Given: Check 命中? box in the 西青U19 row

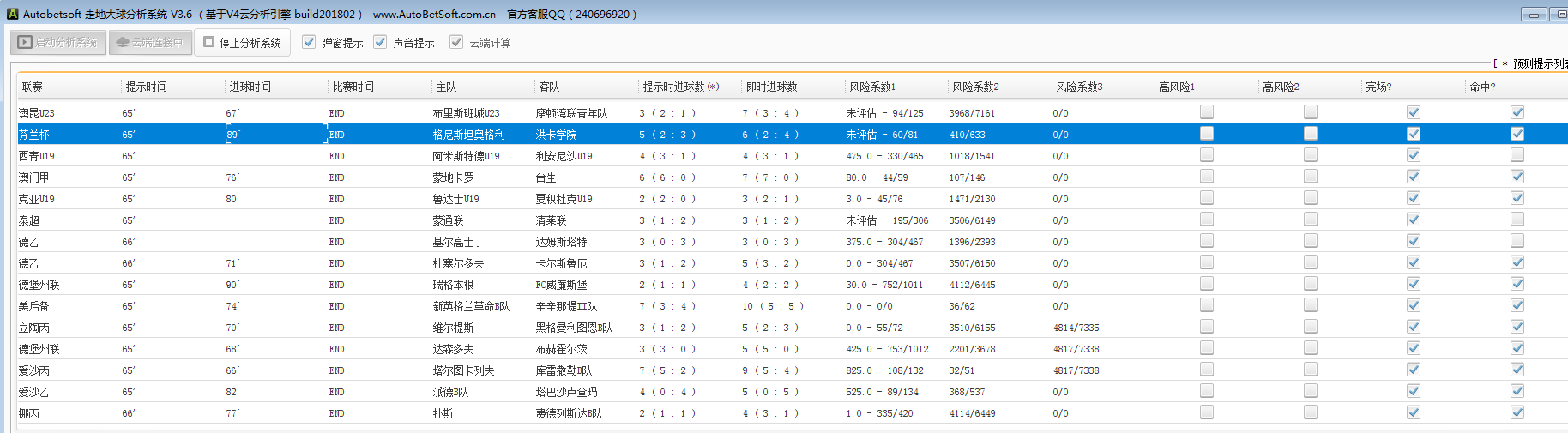Looking at the screenshot, I should 1517,155.
